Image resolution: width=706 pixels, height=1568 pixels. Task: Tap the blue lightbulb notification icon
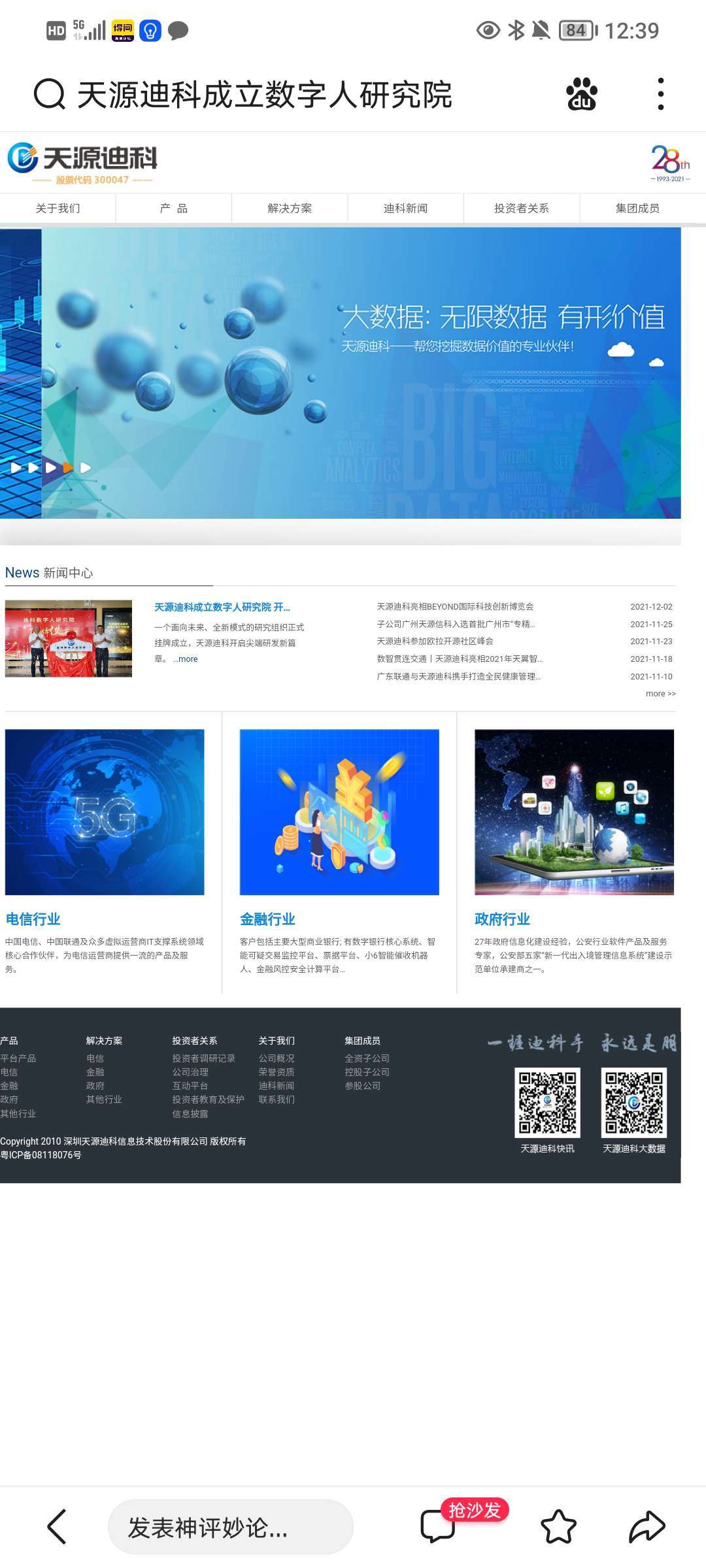(x=150, y=30)
